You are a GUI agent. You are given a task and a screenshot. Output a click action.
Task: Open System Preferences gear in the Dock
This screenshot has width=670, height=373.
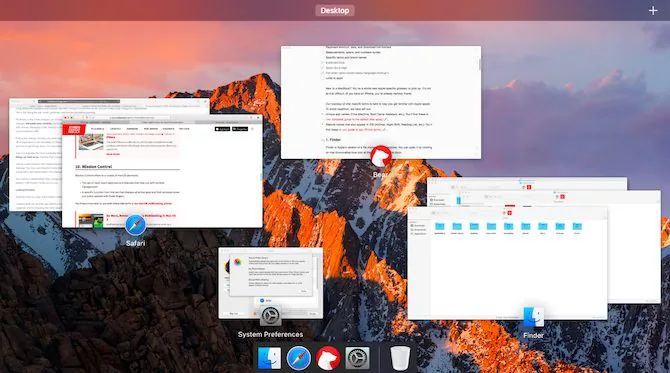coord(357,358)
